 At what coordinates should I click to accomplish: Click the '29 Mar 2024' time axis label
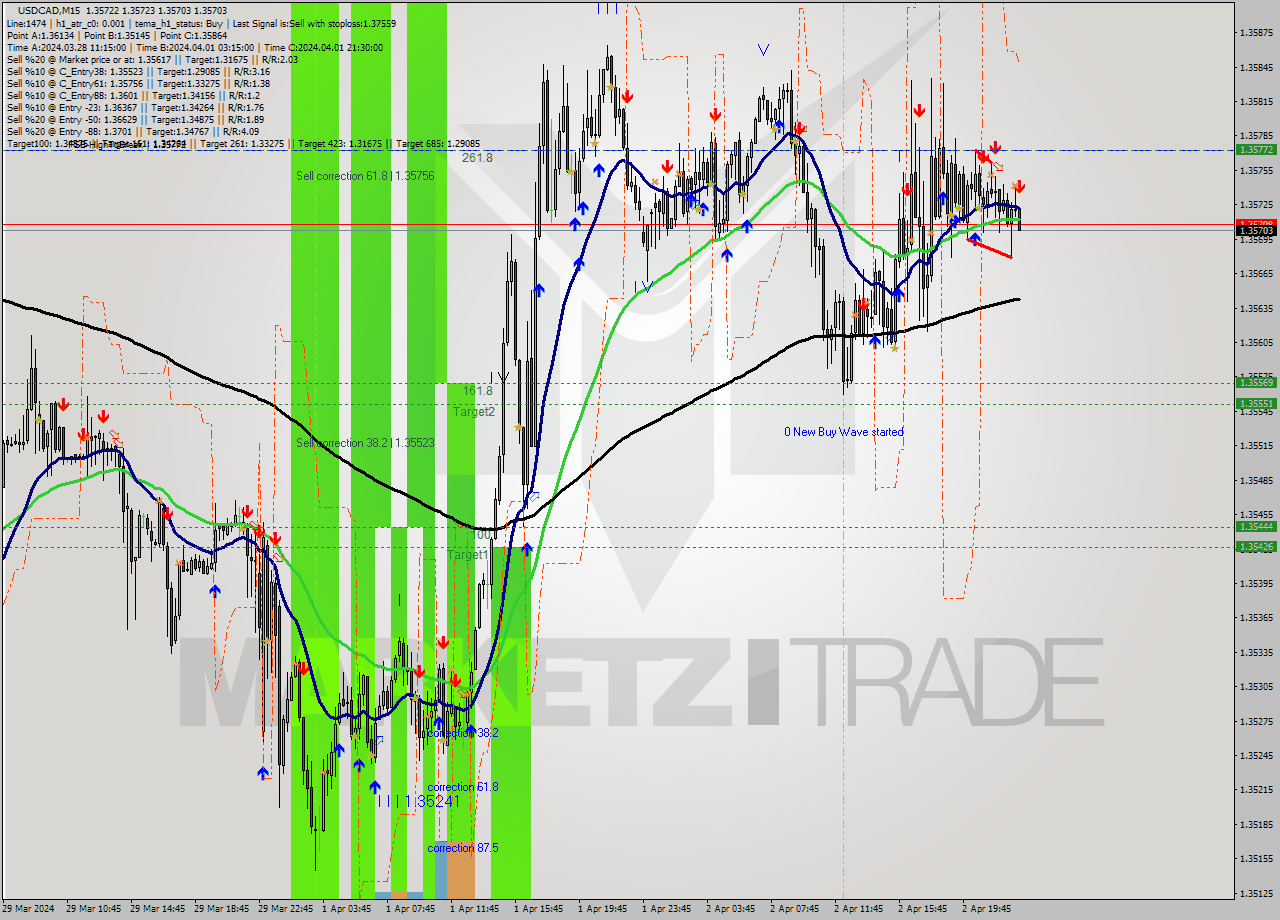pyautogui.click(x=30, y=909)
